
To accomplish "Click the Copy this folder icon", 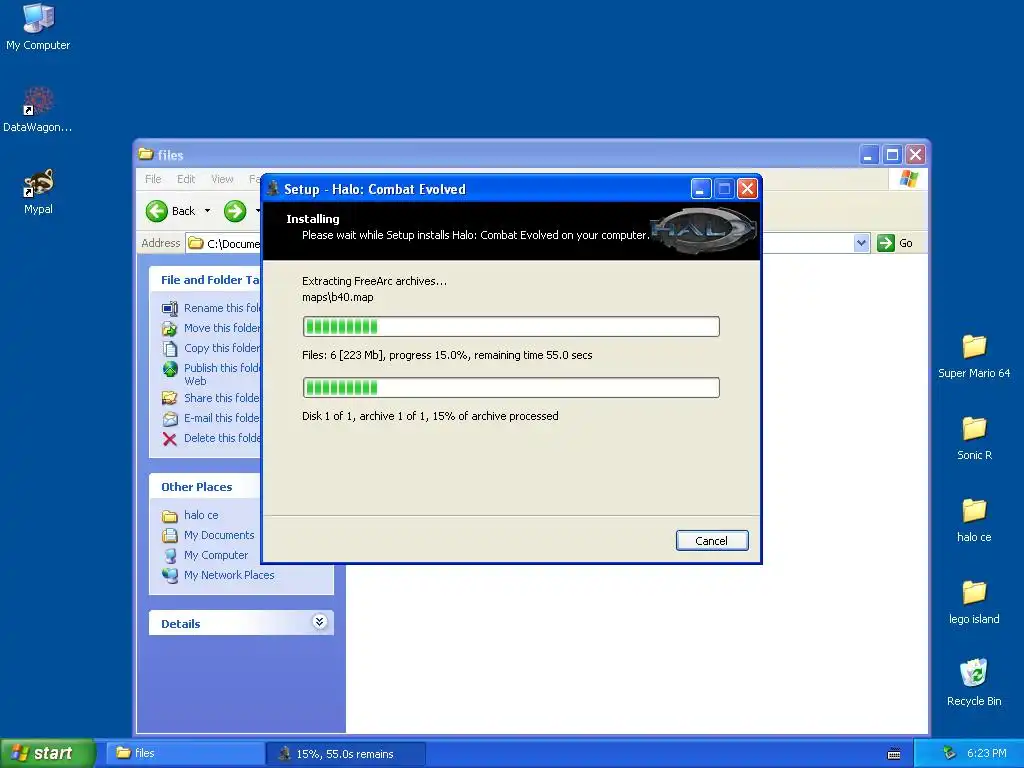I will (x=170, y=349).
